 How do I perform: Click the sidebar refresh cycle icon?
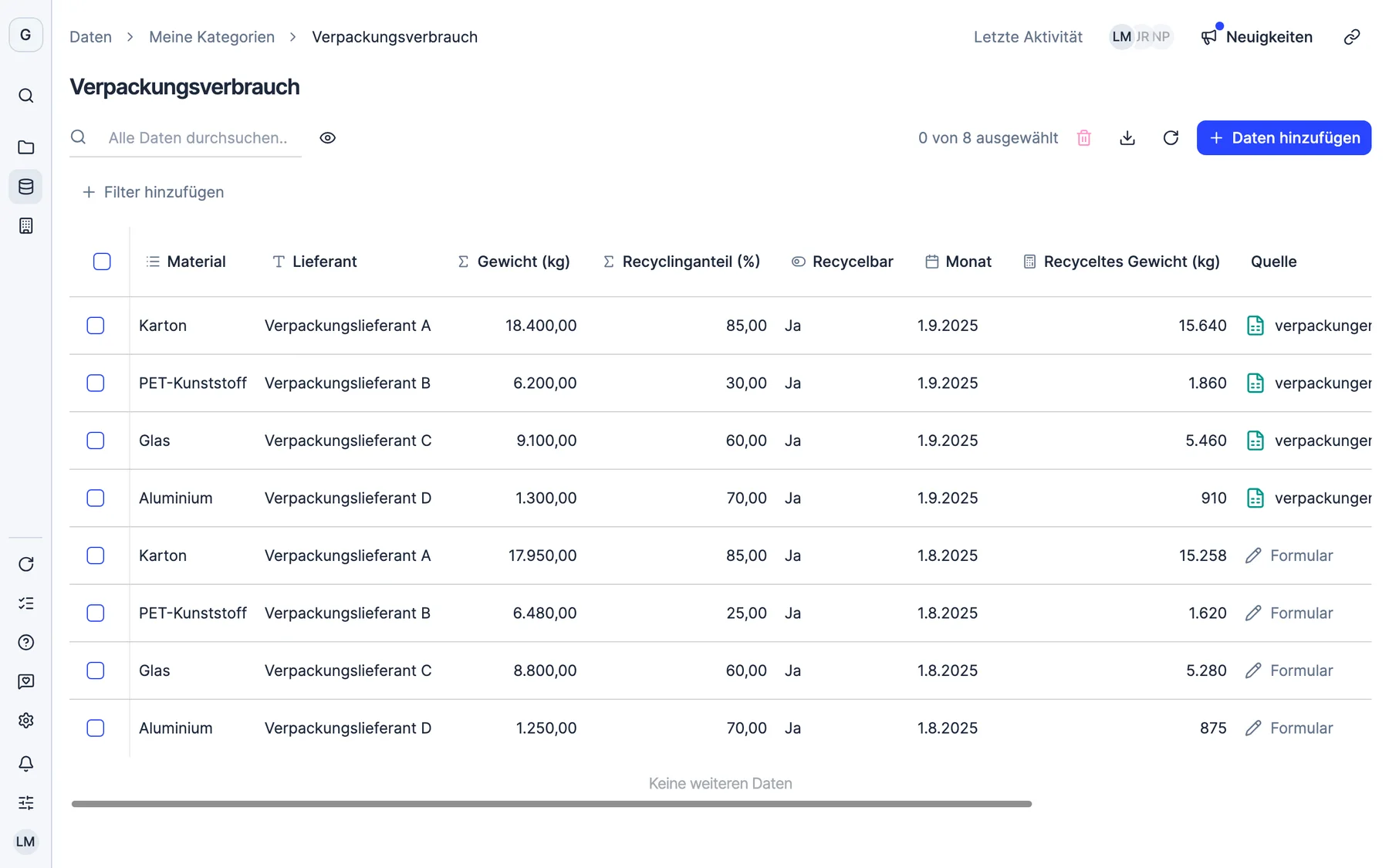click(x=25, y=564)
